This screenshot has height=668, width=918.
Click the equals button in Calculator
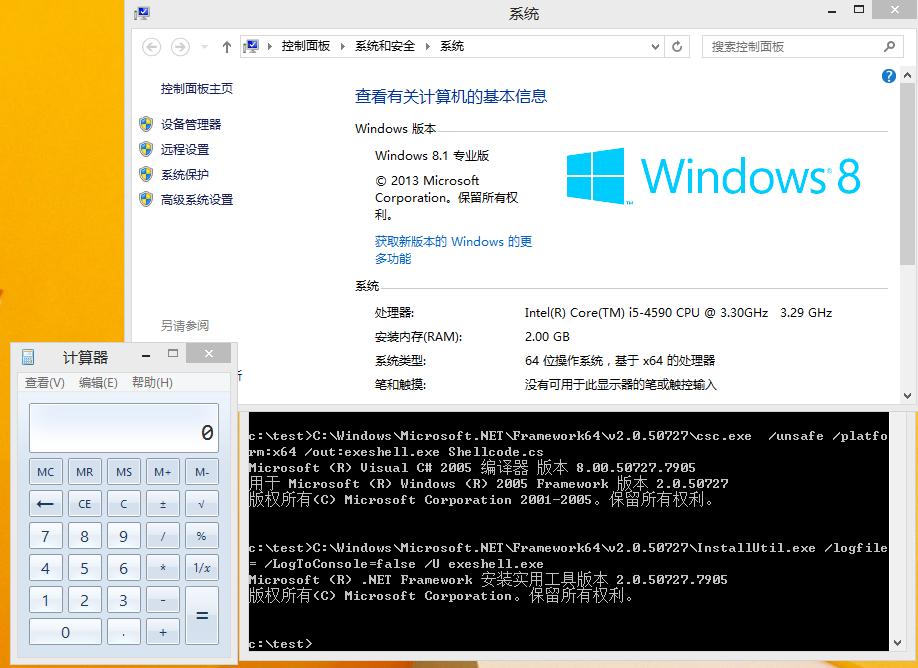point(202,615)
